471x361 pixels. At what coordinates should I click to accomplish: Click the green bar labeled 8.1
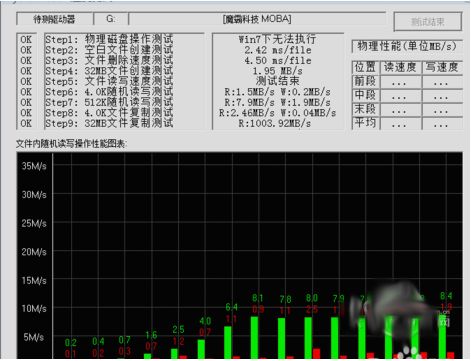[254, 338]
